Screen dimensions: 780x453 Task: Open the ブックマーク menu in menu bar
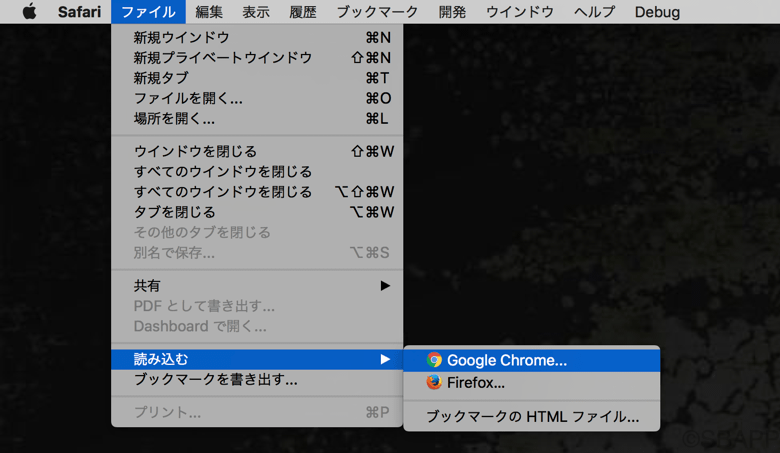tap(377, 12)
